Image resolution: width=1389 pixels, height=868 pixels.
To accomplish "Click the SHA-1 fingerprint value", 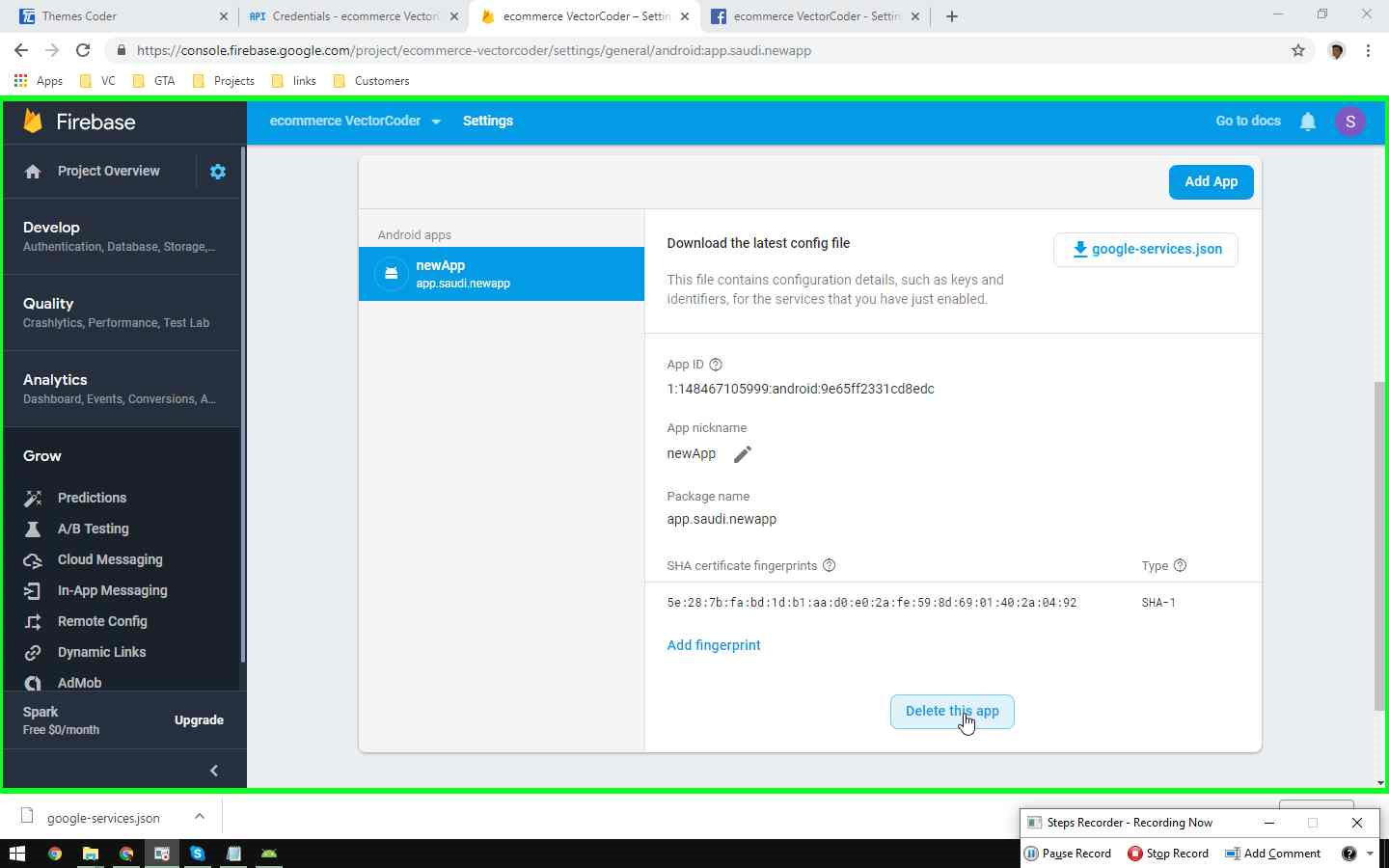I will point(872,603).
